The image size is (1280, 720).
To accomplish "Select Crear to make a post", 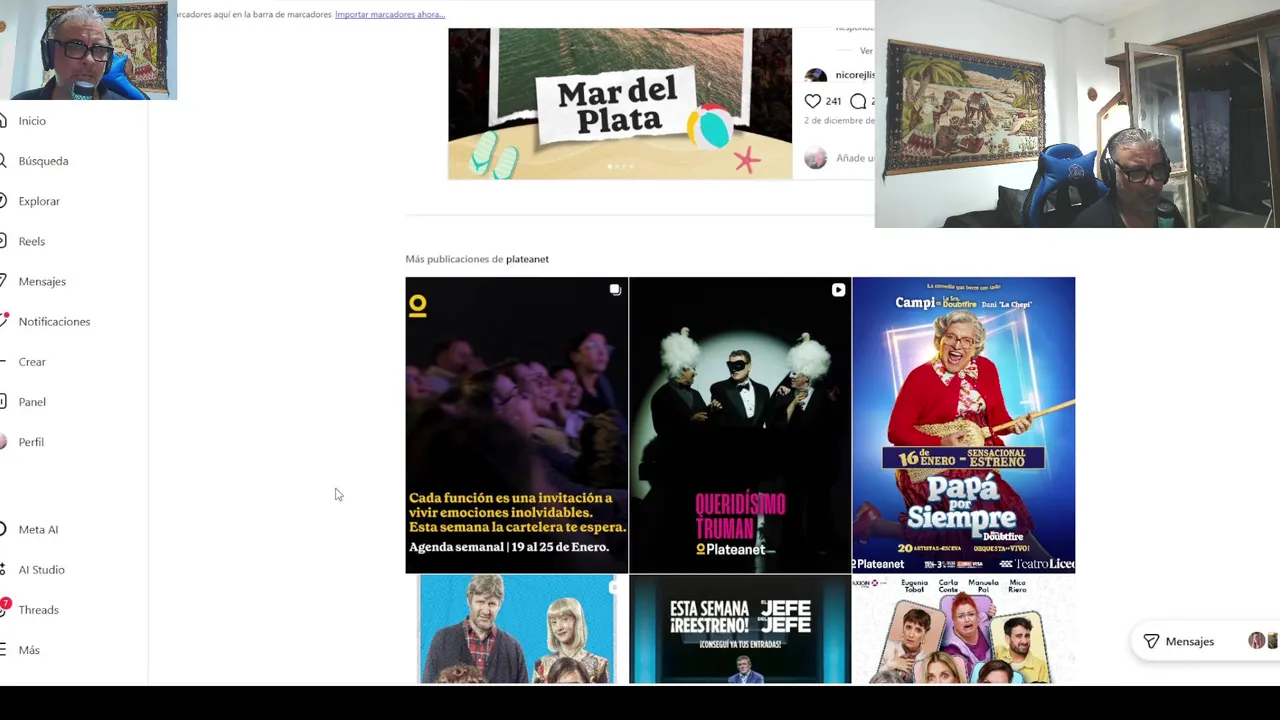I will [x=32, y=361].
